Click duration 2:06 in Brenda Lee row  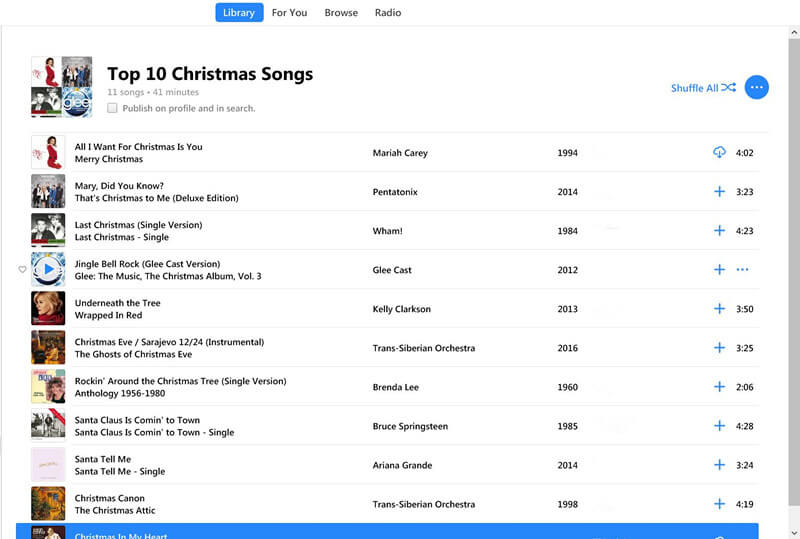tap(744, 387)
